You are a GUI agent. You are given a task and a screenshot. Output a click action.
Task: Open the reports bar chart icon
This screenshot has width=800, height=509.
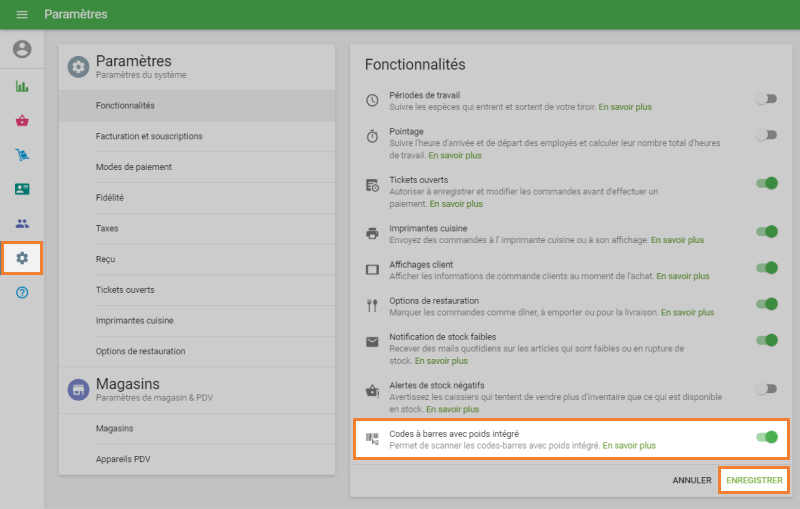(x=22, y=86)
